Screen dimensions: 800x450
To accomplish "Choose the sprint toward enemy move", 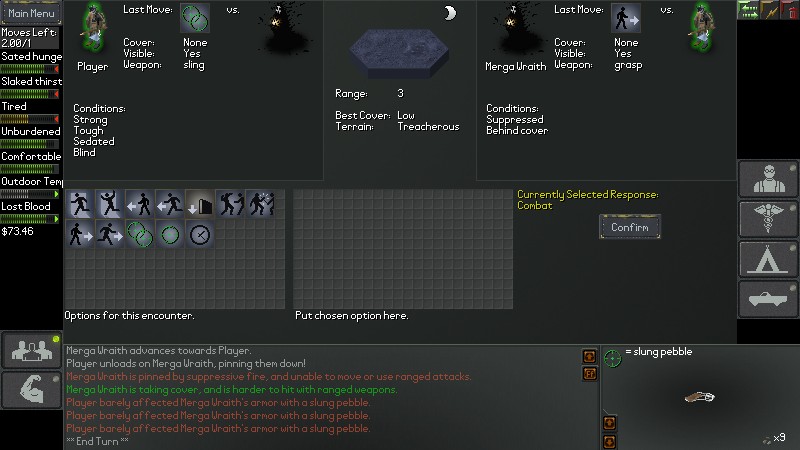I will [109, 235].
